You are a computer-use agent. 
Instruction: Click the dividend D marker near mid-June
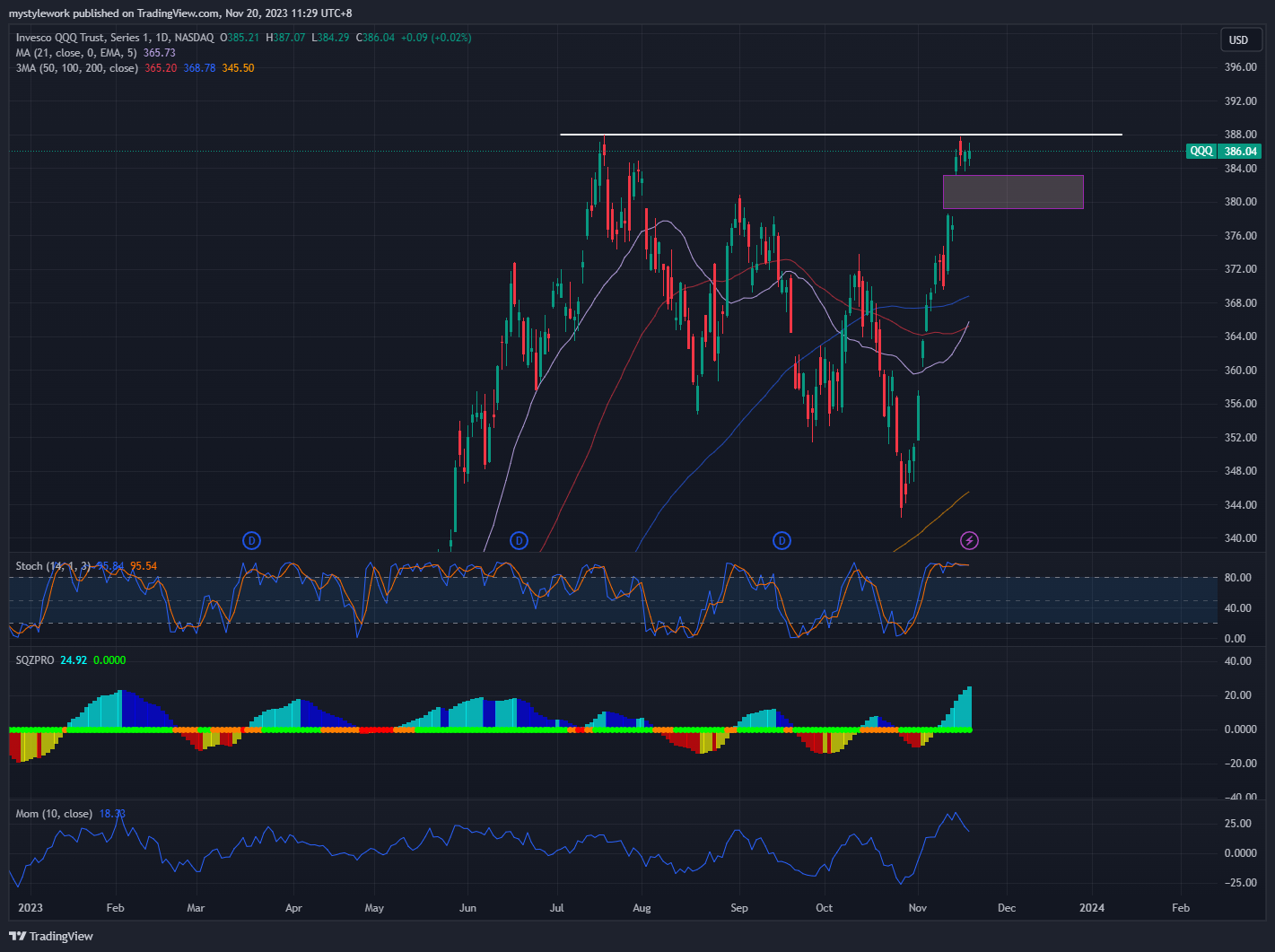(x=519, y=540)
